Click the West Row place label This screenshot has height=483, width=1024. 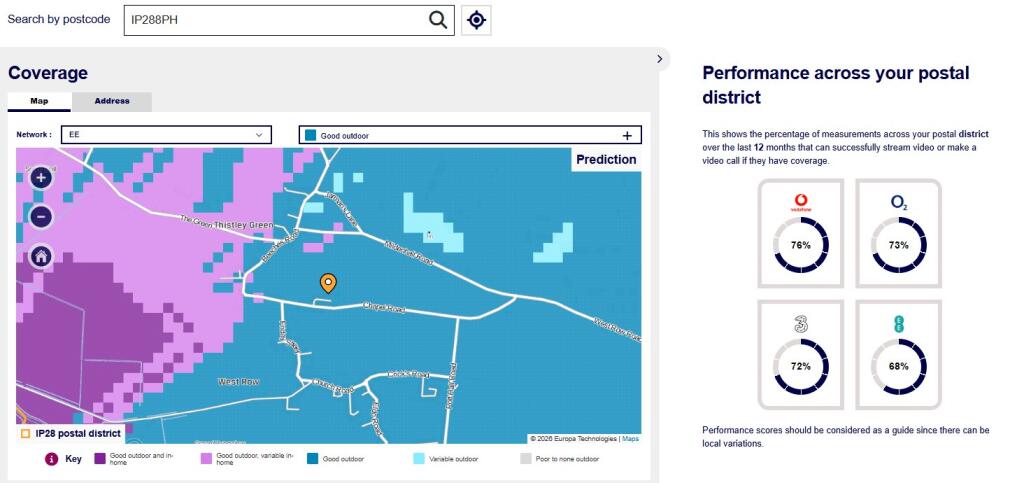(x=238, y=381)
